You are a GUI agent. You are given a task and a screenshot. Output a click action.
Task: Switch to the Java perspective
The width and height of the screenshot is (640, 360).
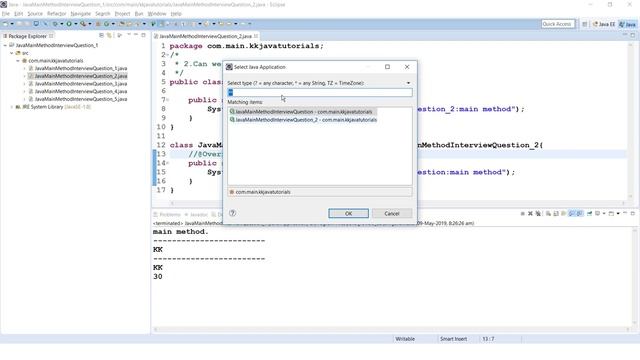coord(627,24)
